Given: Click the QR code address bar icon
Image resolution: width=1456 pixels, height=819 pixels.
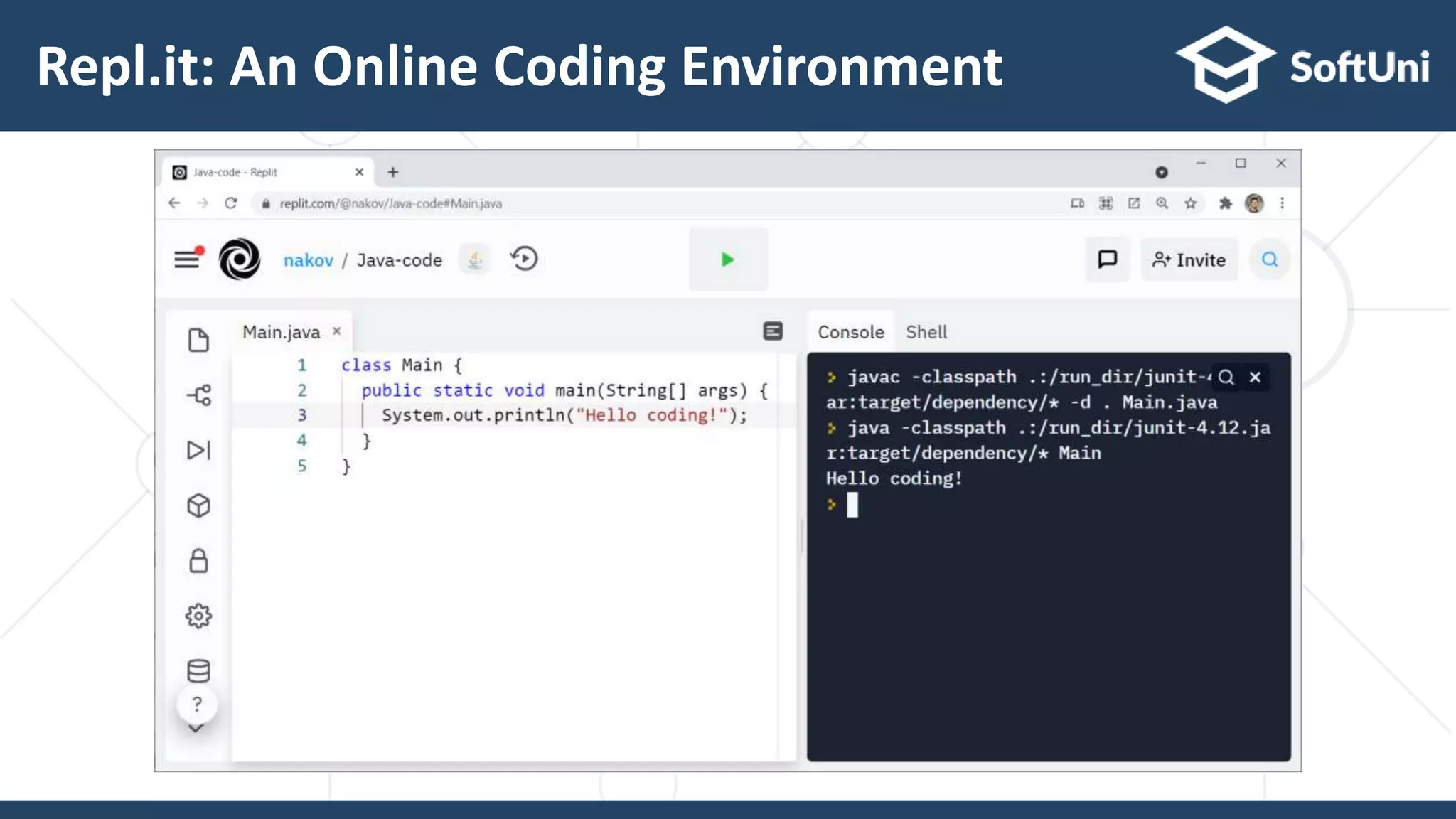Looking at the screenshot, I should pos(1106,203).
